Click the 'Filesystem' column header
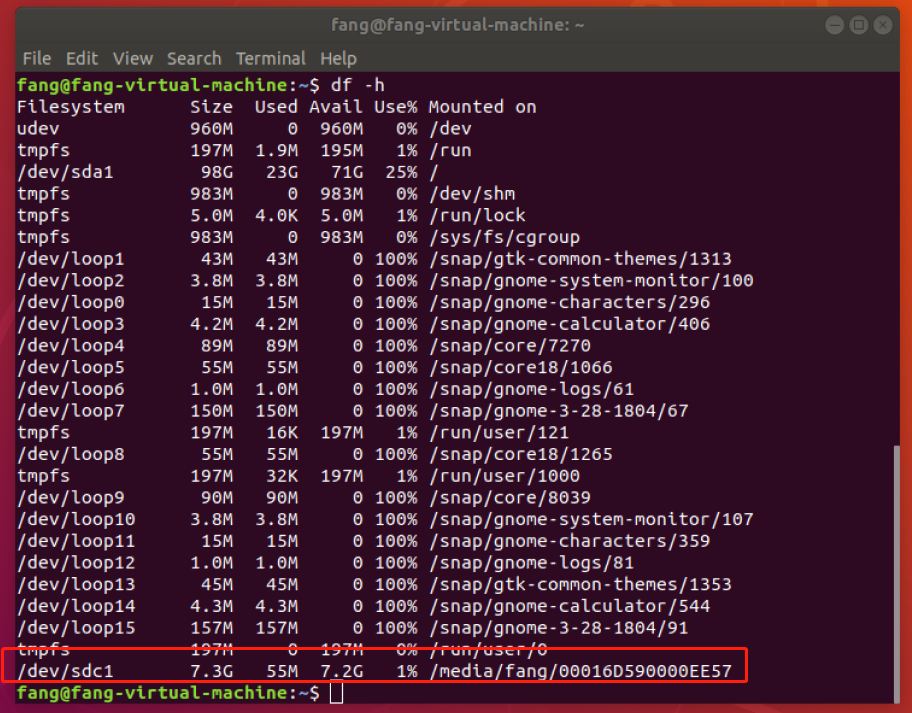The height and width of the screenshot is (713, 912). [x=70, y=107]
